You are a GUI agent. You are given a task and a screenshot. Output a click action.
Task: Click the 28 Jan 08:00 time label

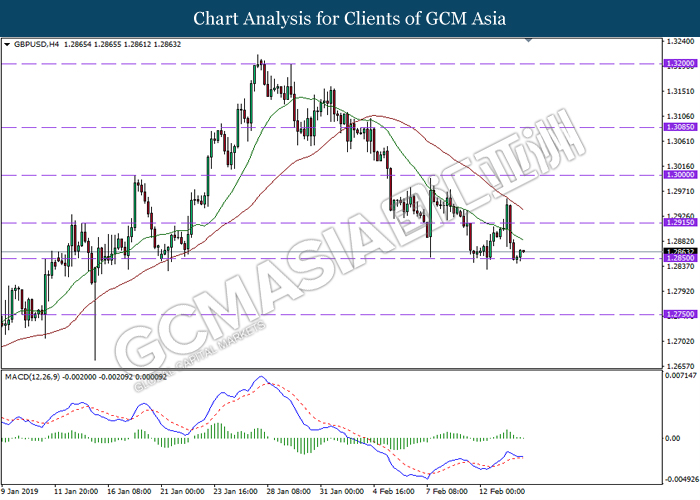[289, 492]
